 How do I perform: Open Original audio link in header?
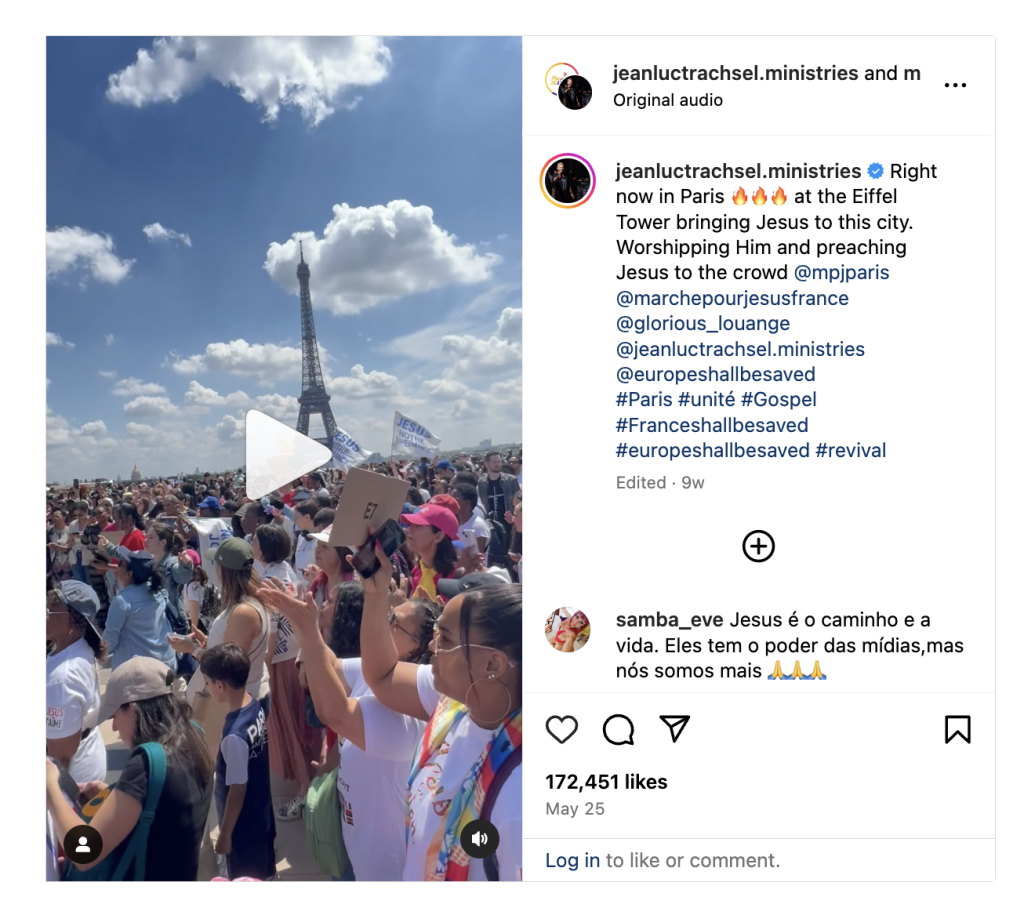click(667, 100)
